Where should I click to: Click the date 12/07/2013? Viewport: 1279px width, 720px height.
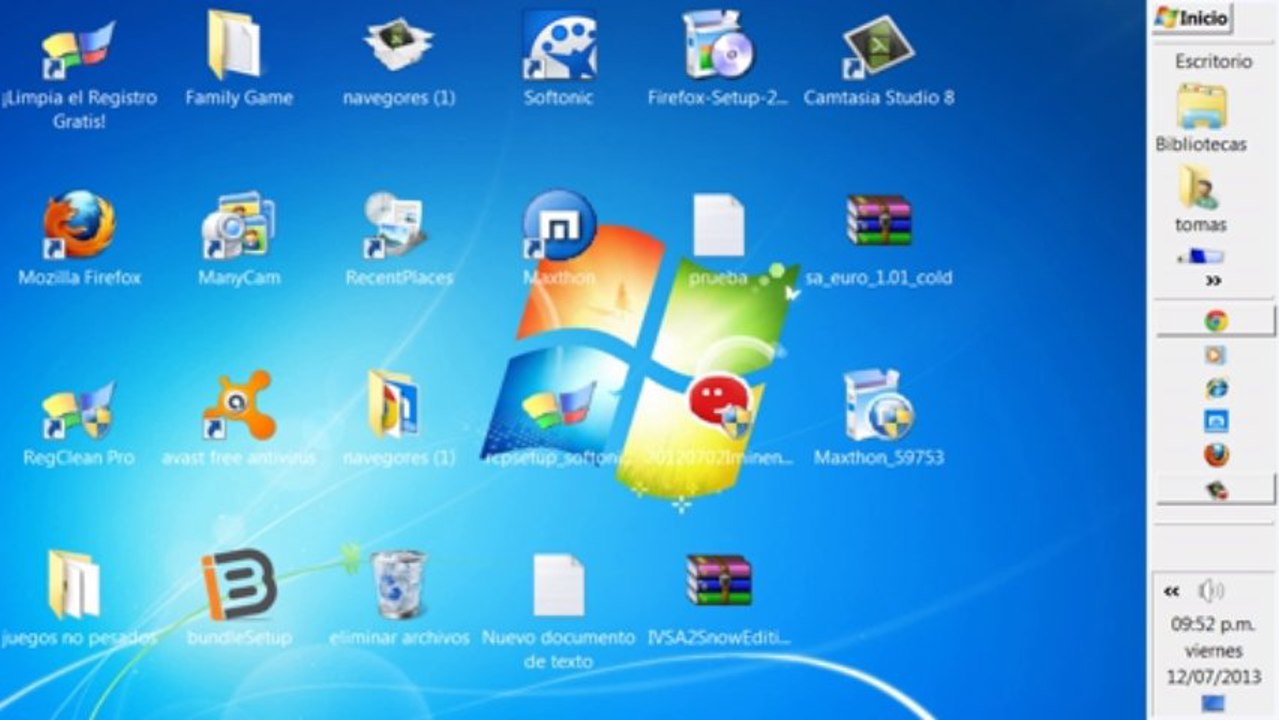[1213, 676]
